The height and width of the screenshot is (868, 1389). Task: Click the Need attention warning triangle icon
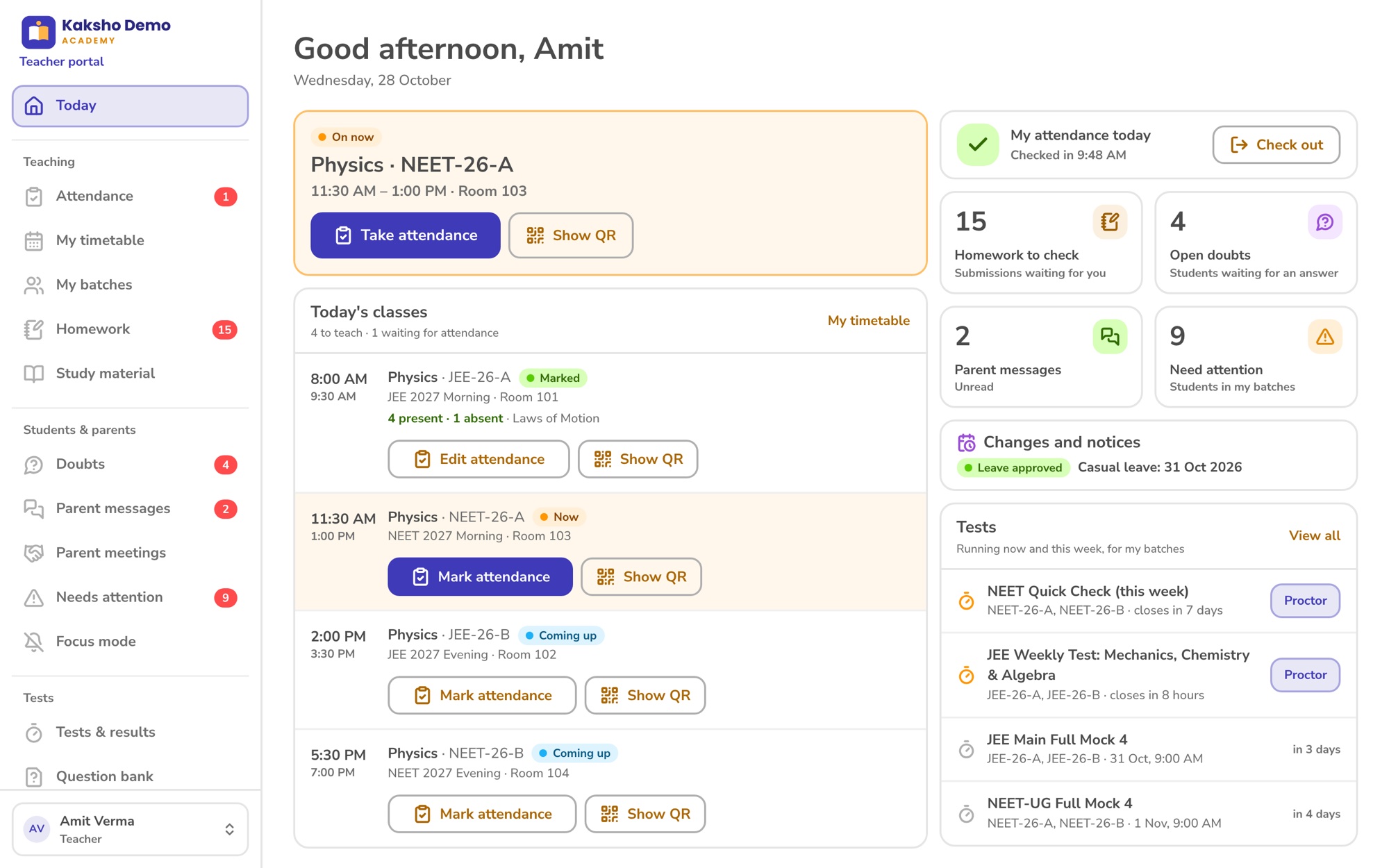[x=1324, y=337]
